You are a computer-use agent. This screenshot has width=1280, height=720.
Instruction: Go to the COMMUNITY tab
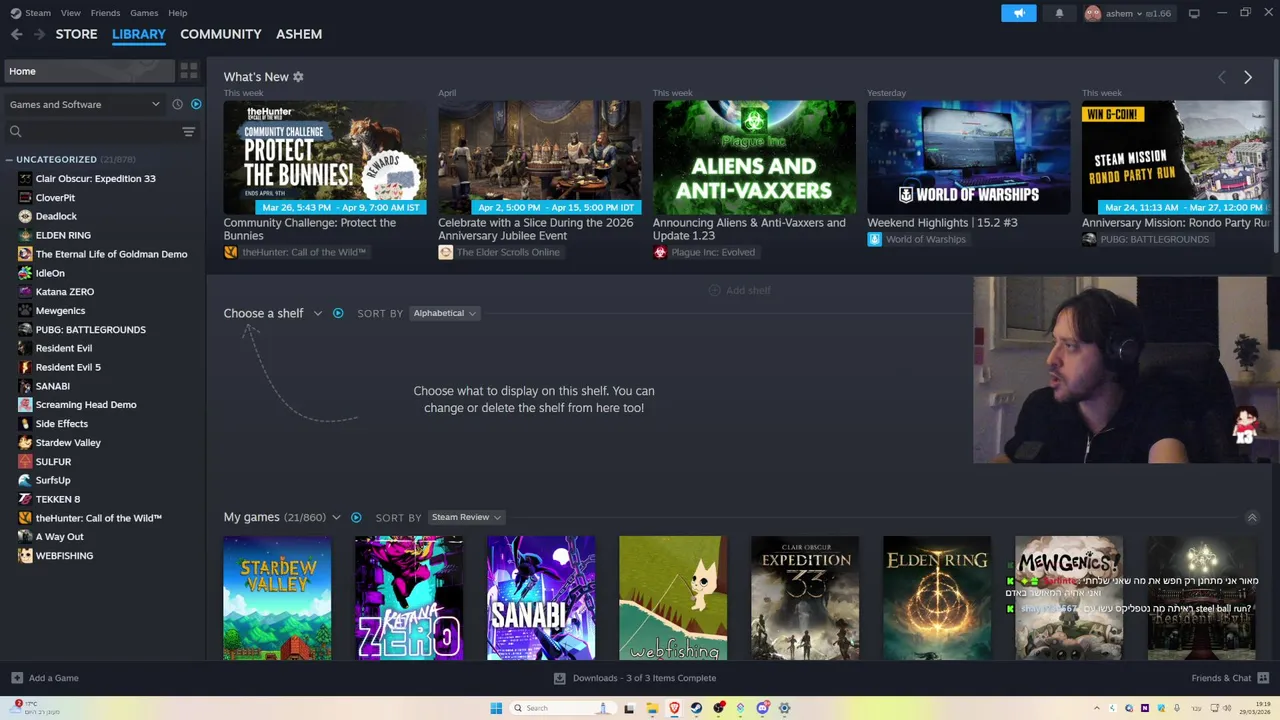click(221, 34)
